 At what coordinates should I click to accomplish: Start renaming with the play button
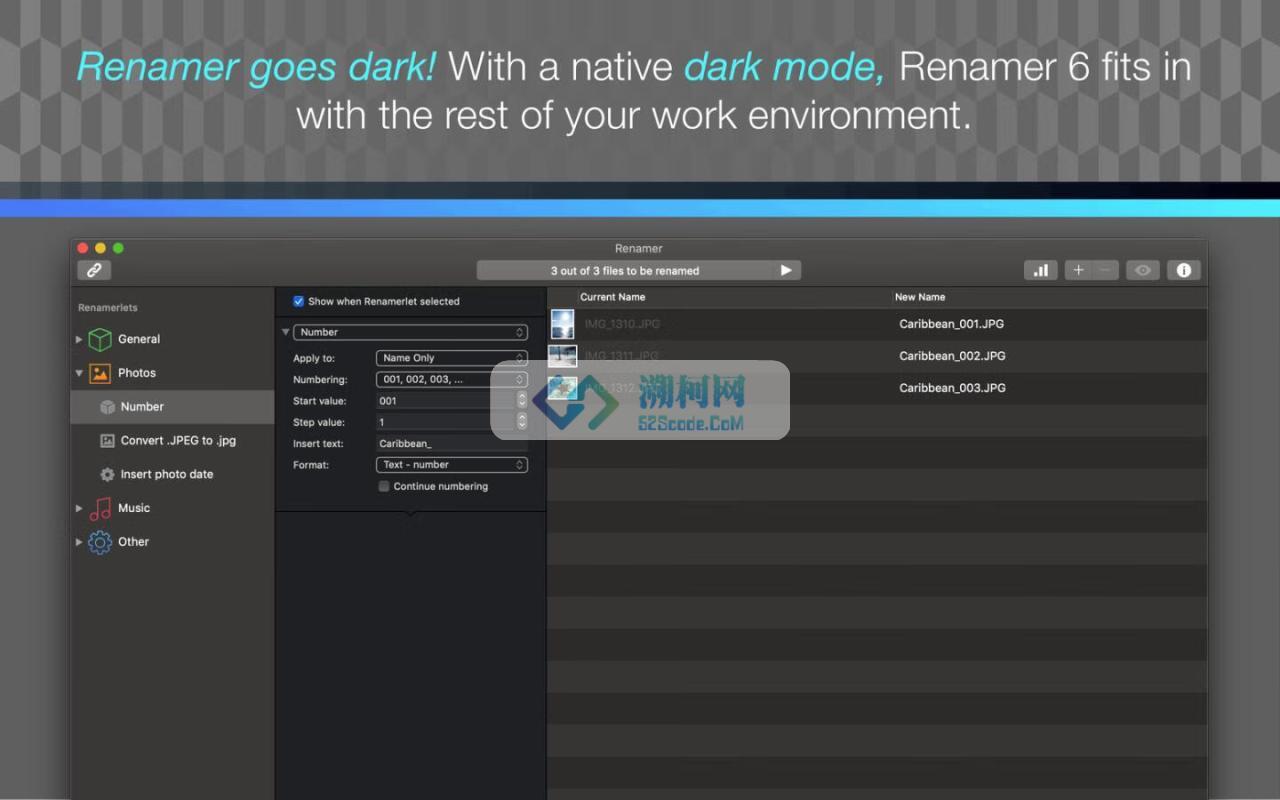(x=786, y=270)
